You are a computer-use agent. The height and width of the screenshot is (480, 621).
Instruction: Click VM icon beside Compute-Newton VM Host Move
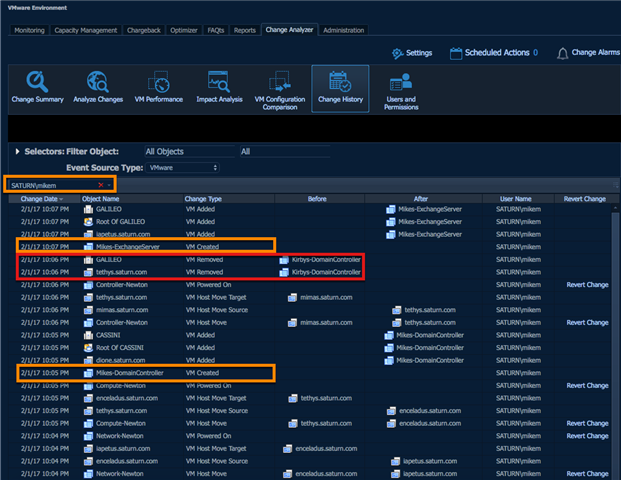(88, 423)
